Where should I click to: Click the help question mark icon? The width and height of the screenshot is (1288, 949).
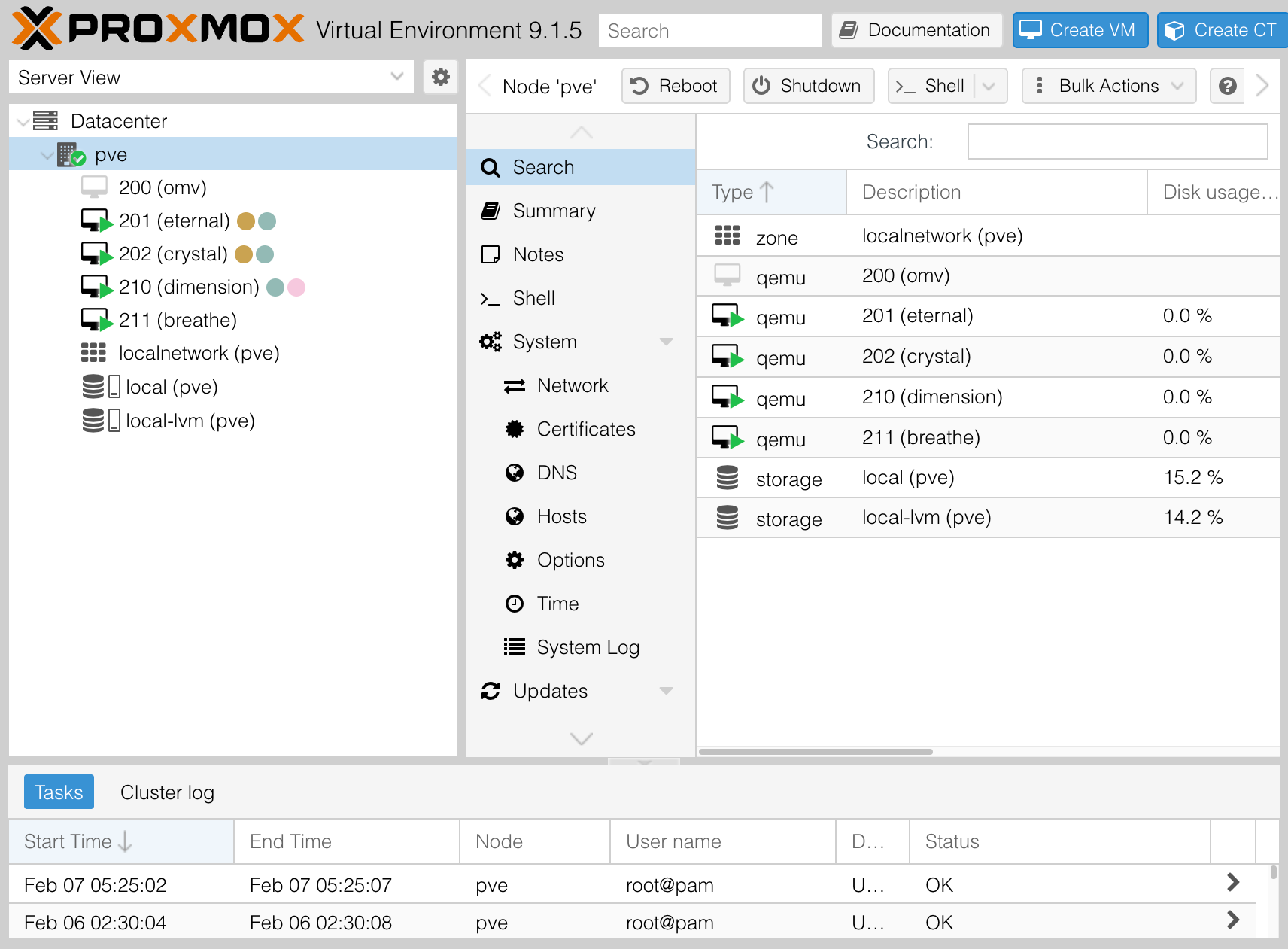tap(1228, 86)
